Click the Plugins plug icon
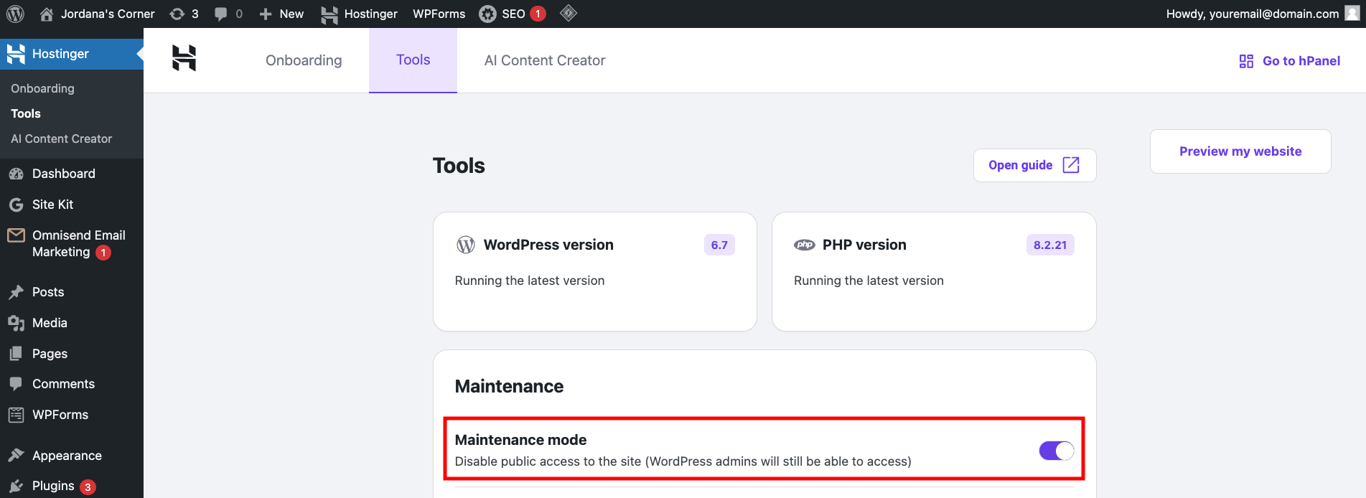 click(16, 486)
